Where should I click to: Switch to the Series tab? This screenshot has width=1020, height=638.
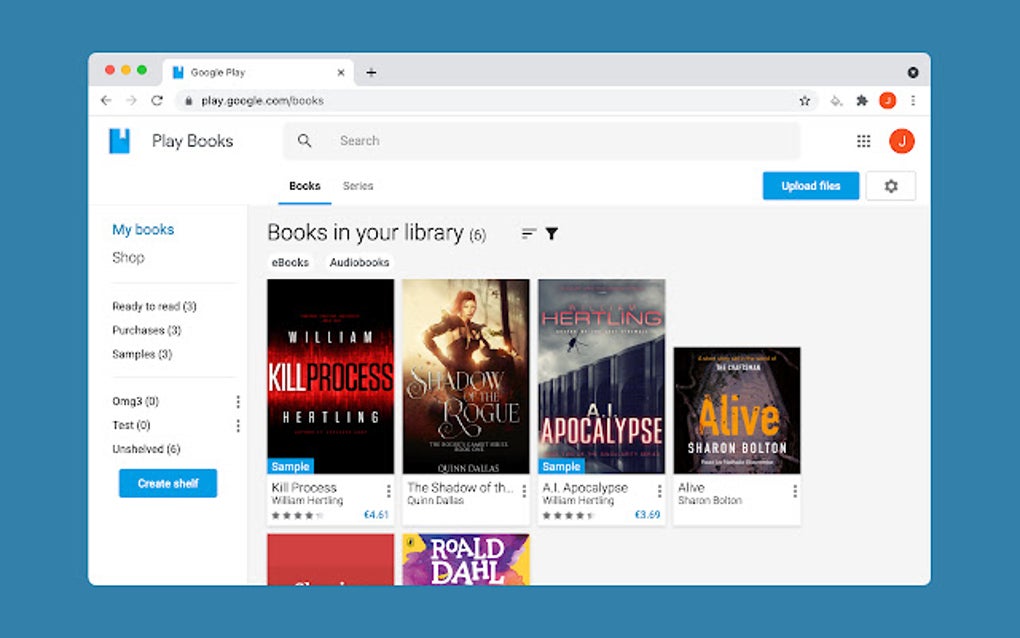358,186
